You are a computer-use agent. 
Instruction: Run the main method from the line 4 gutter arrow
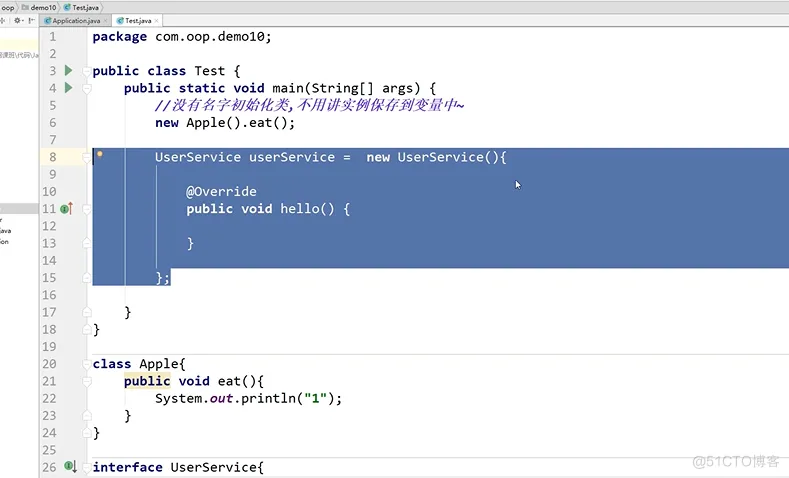tap(68, 88)
